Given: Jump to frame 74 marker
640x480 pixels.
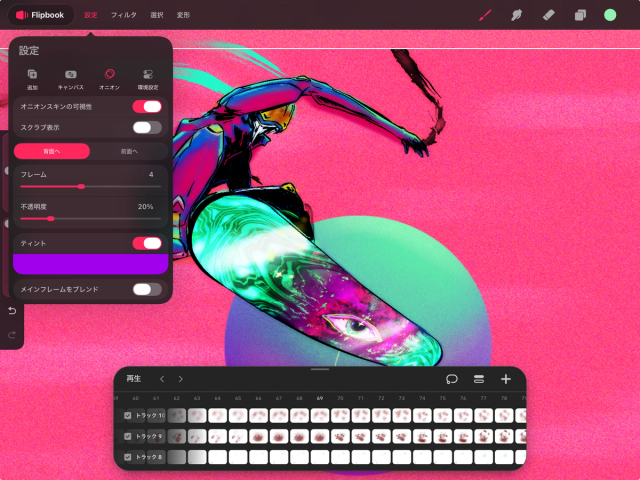Looking at the screenshot, I should [x=422, y=398].
